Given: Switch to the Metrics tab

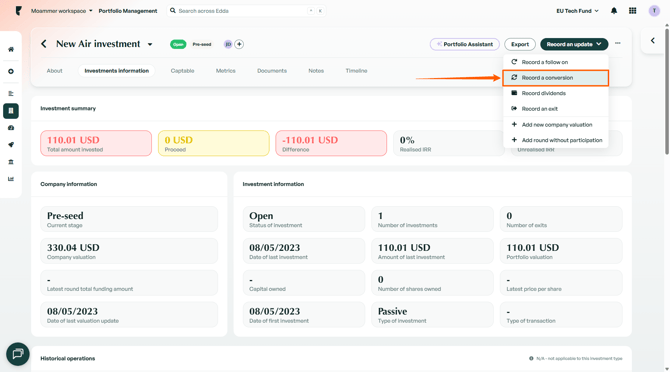Looking at the screenshot, I should coord(226,71).
